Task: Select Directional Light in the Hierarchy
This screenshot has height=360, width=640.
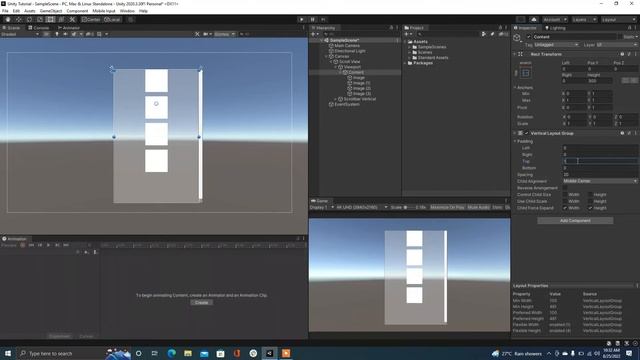Action: [350, 51]
